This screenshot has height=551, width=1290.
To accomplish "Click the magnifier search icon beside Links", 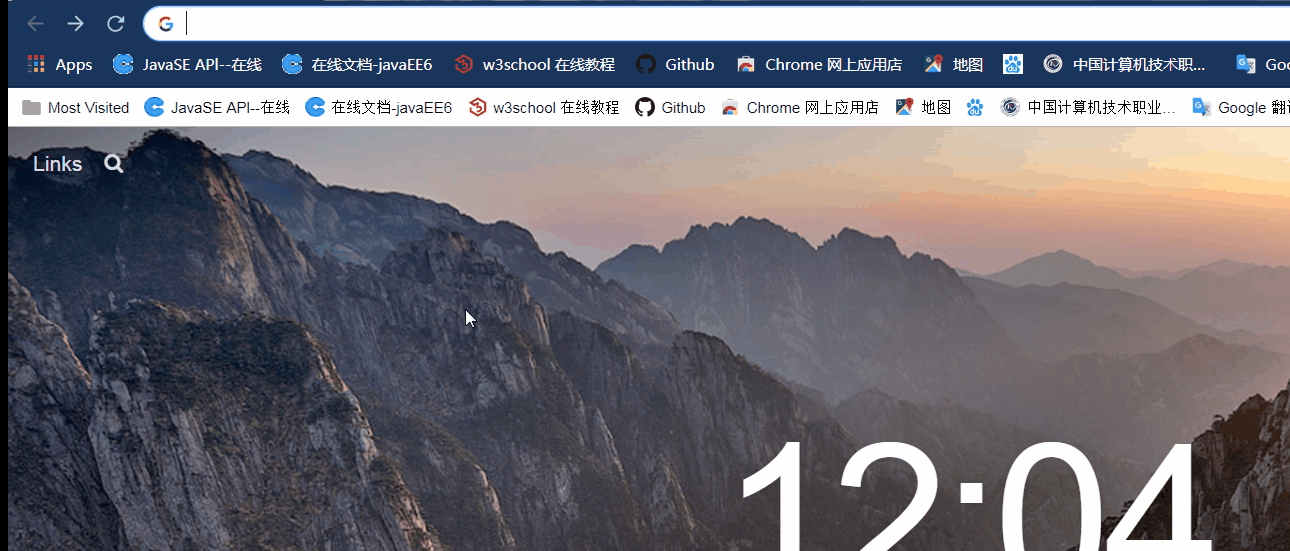I will tap(114, 164).
